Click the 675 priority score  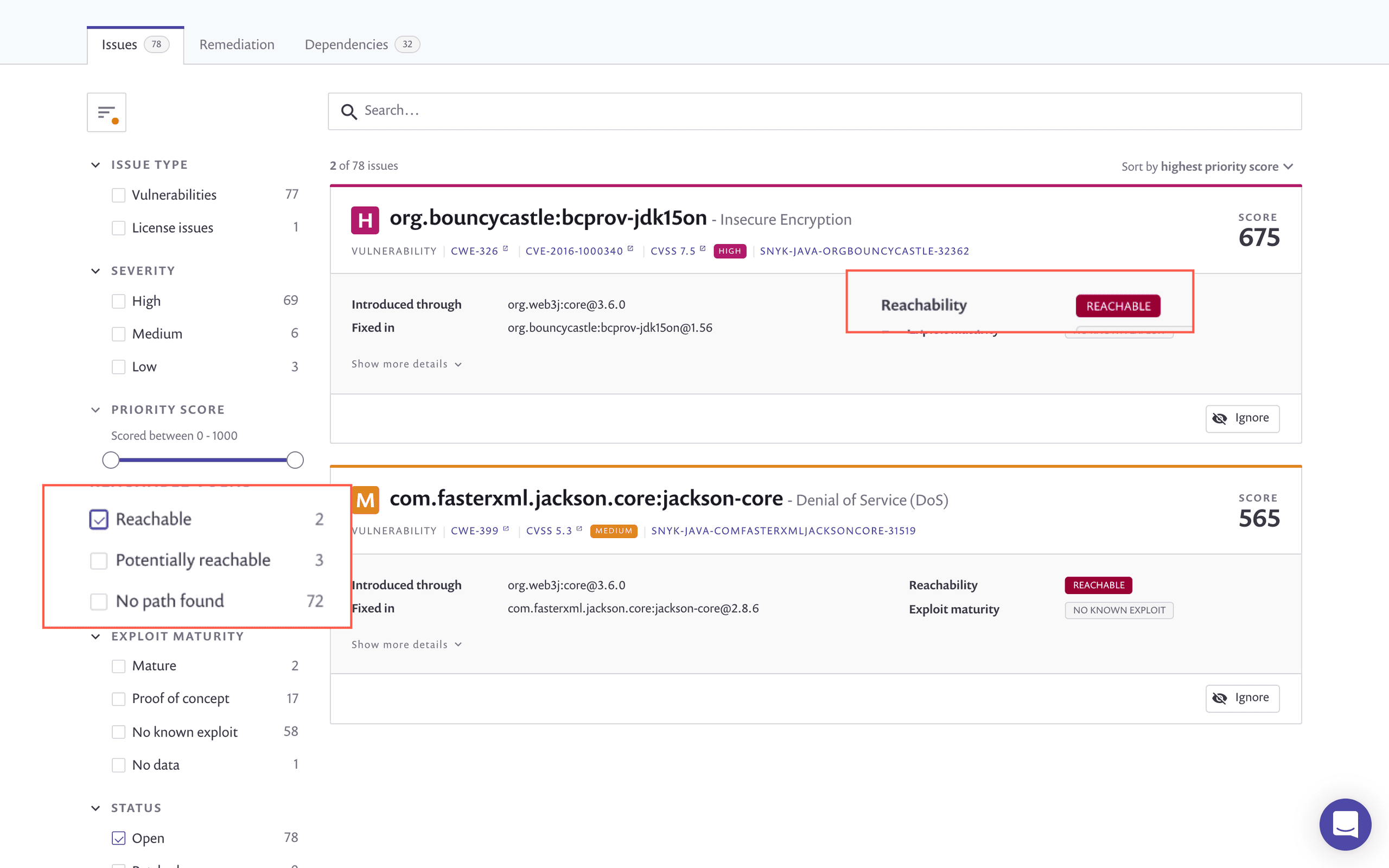(x=1258, y=238)
